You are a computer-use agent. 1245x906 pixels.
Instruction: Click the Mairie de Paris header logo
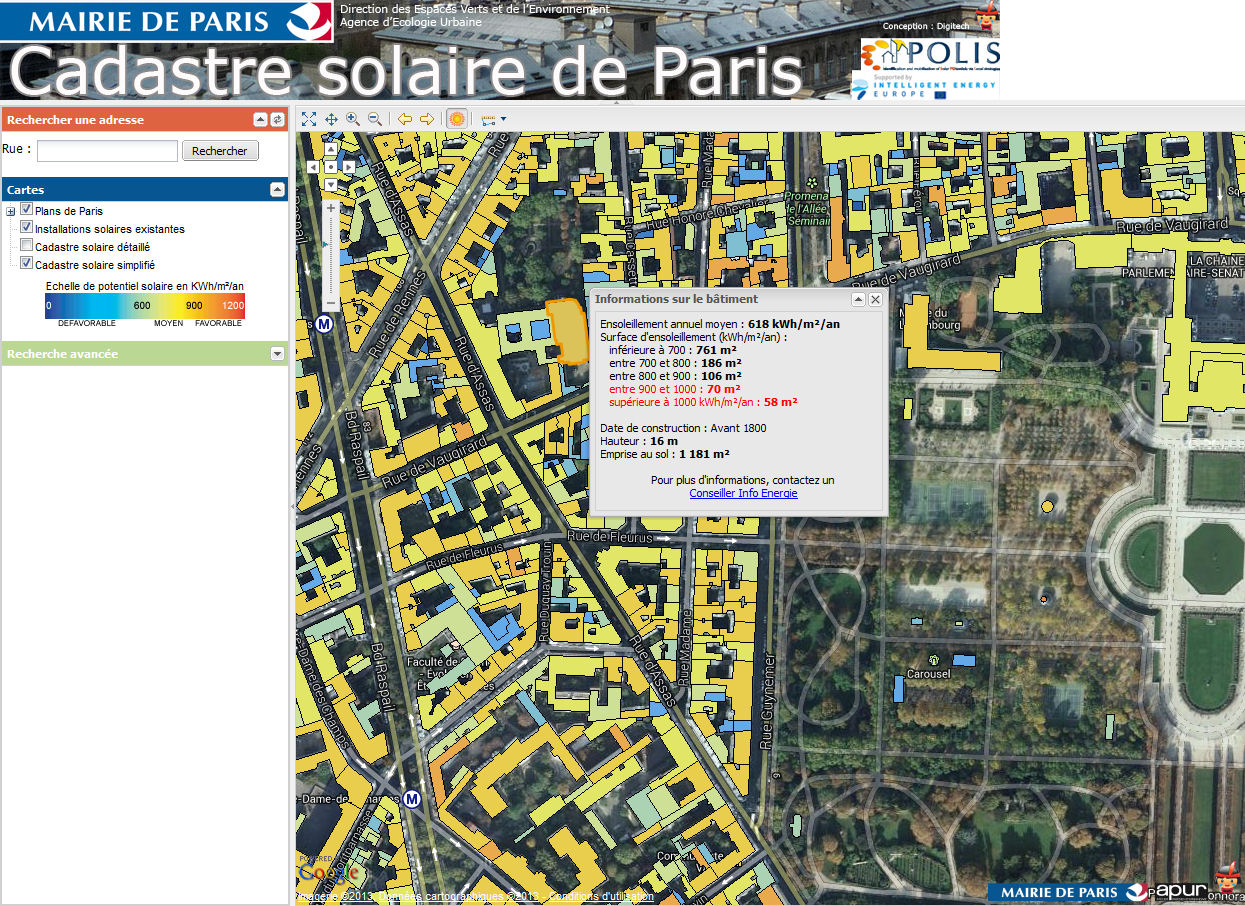tap(166, 21)
